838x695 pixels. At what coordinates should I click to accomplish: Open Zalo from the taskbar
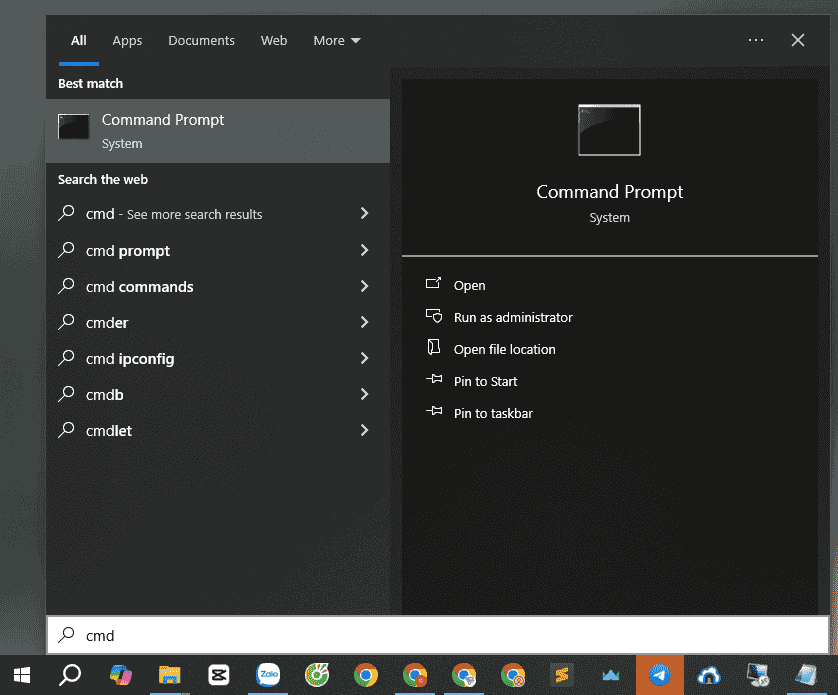268,675
